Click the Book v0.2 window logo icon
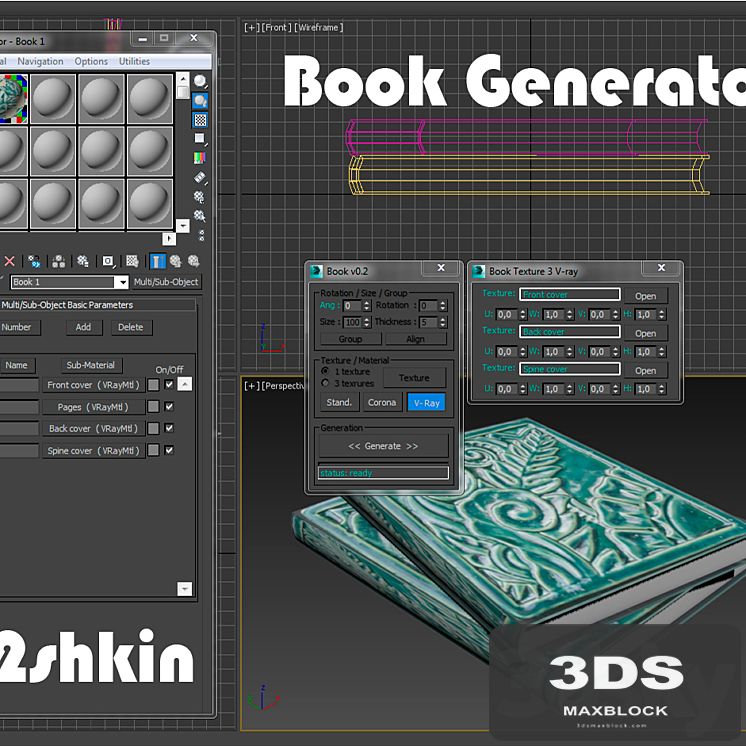 (316, 271)
